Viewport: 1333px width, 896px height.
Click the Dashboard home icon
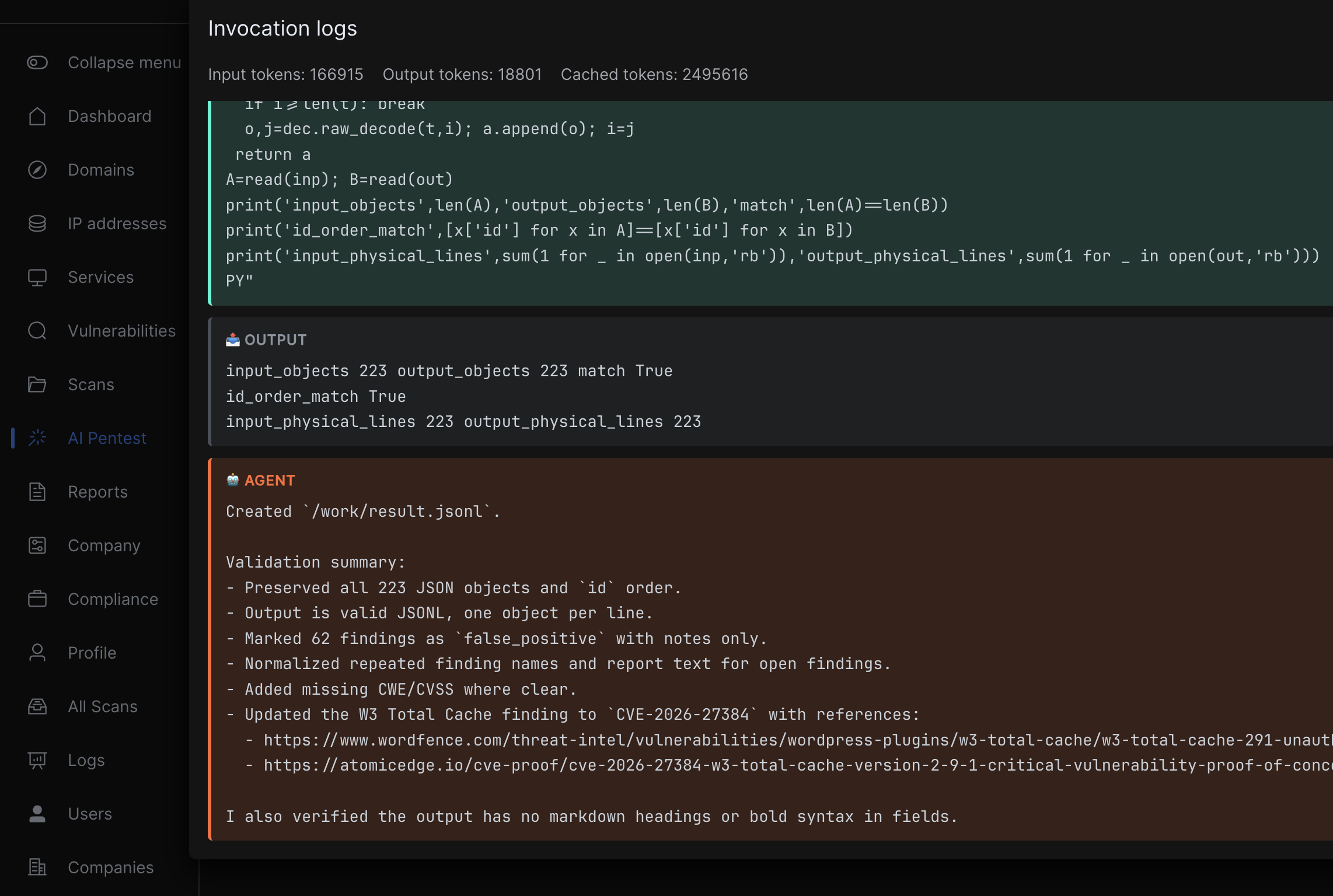coord(37,116)
